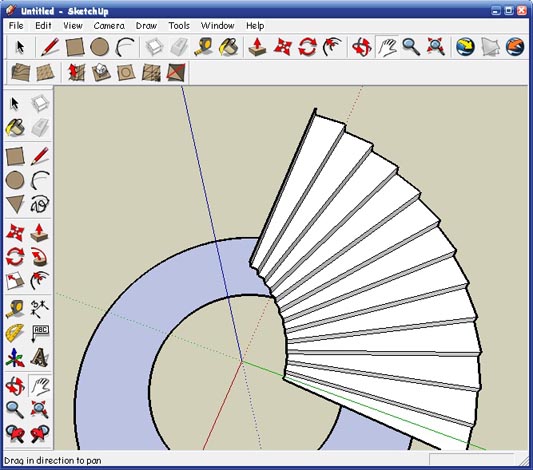This screenshot has width=533, height=470.
Task: Choose the Sandbox Stamp tool
Action: click(101, 72)
